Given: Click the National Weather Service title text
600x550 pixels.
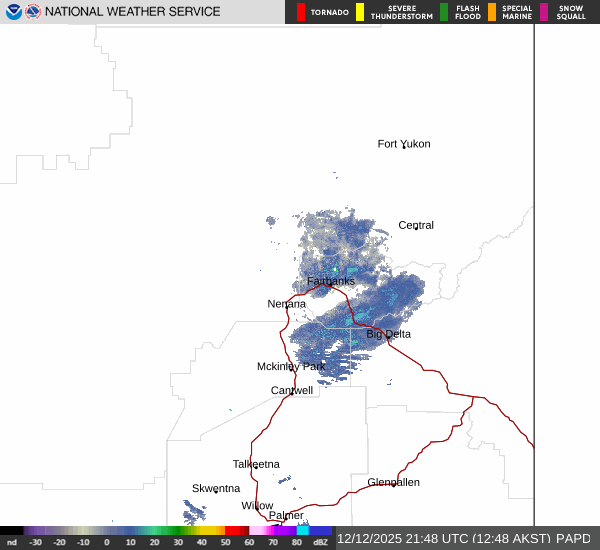Looking at the screenshot, I should coord(132,12).
